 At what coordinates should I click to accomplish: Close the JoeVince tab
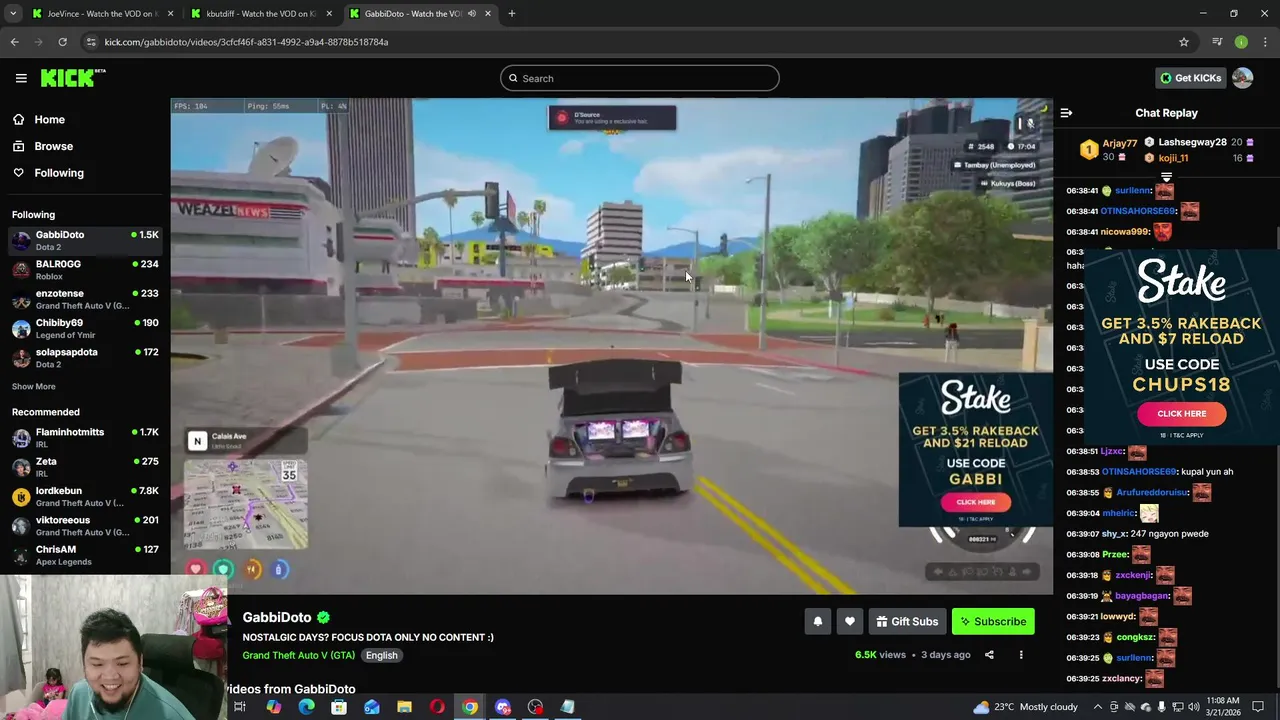[x=170, y=14]
